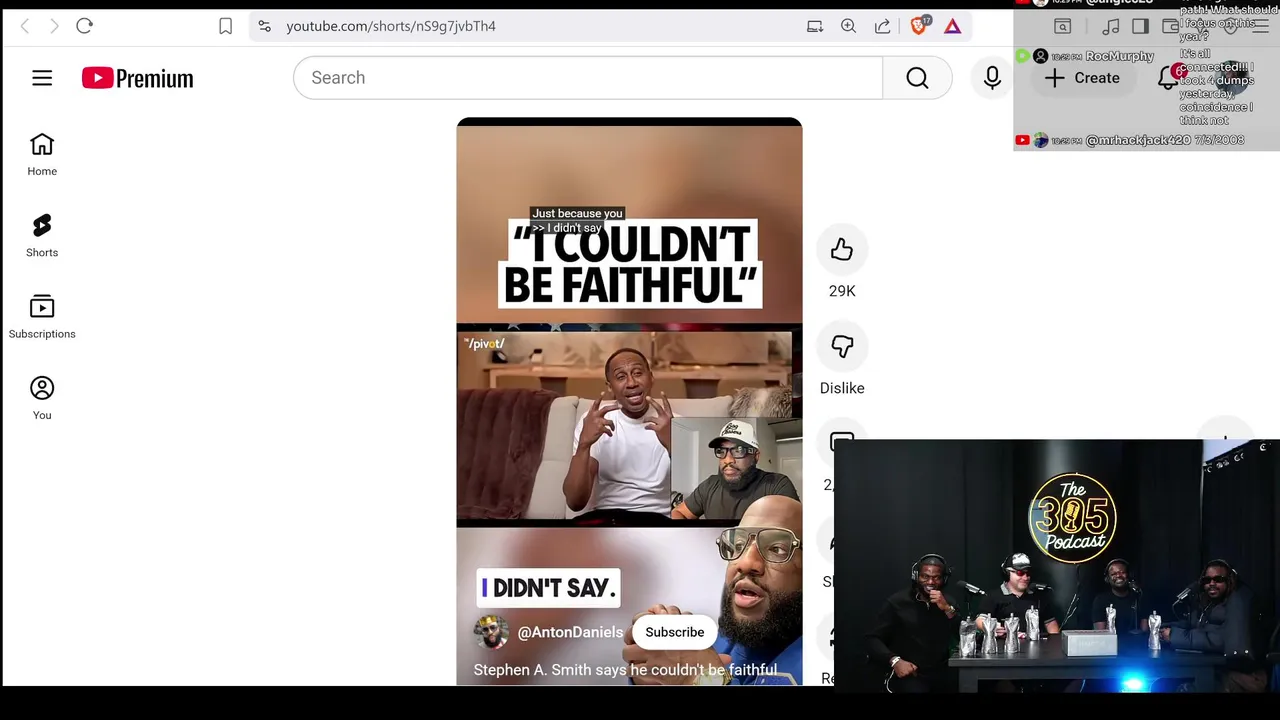Expand the 'Stephen A. Smith says' description
The image size is (1280, 720).
pos(625,670)
